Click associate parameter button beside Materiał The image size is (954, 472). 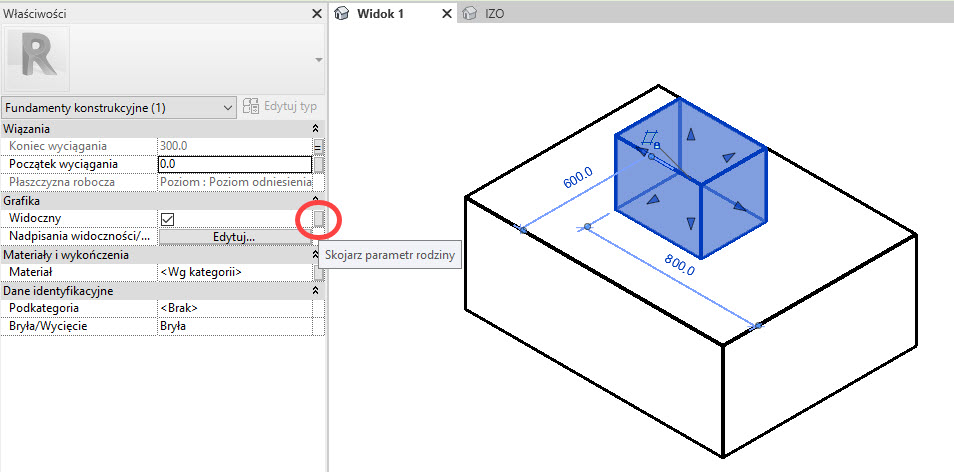318,272
